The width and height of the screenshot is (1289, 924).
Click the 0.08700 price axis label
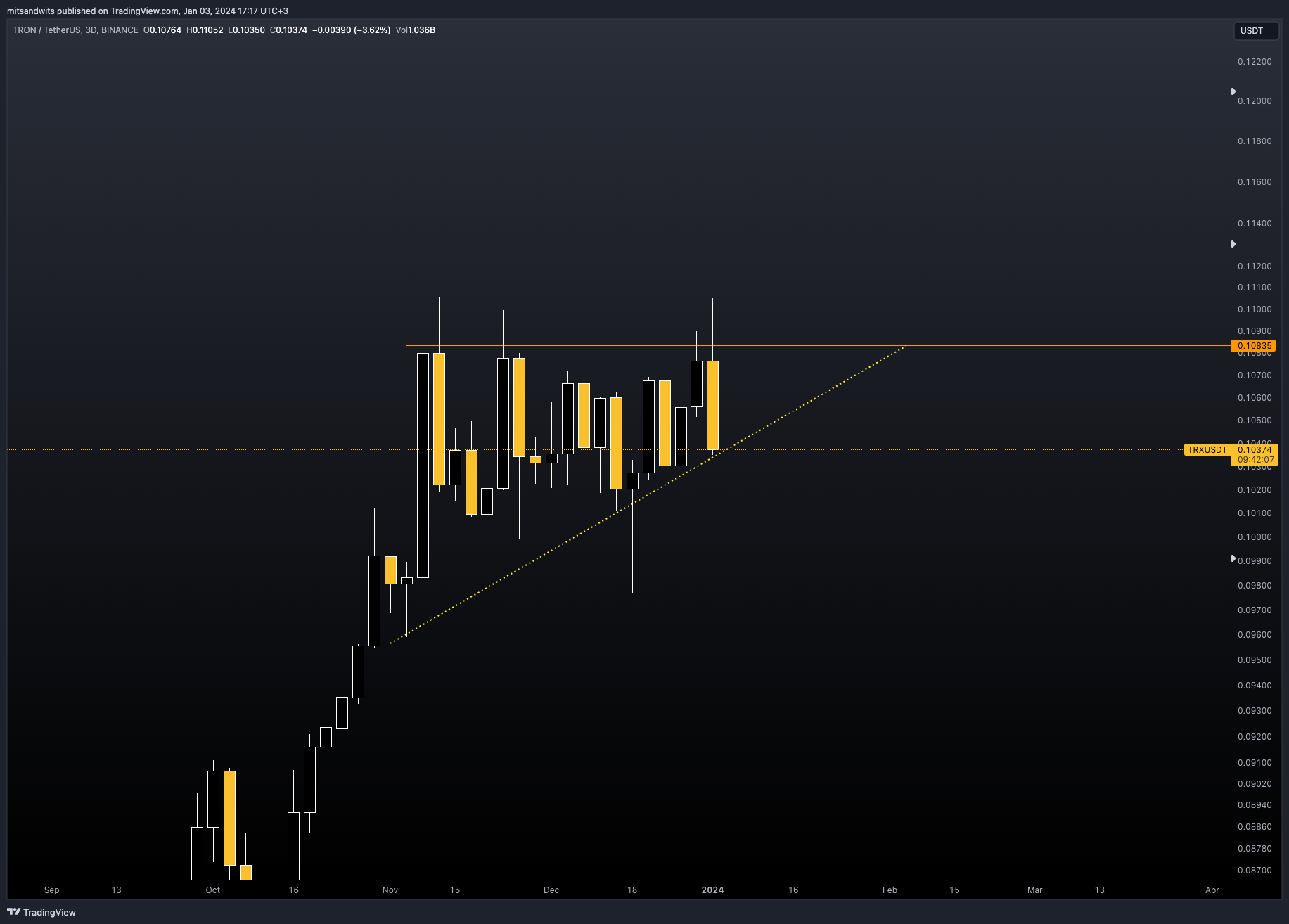click(1255, 871)
